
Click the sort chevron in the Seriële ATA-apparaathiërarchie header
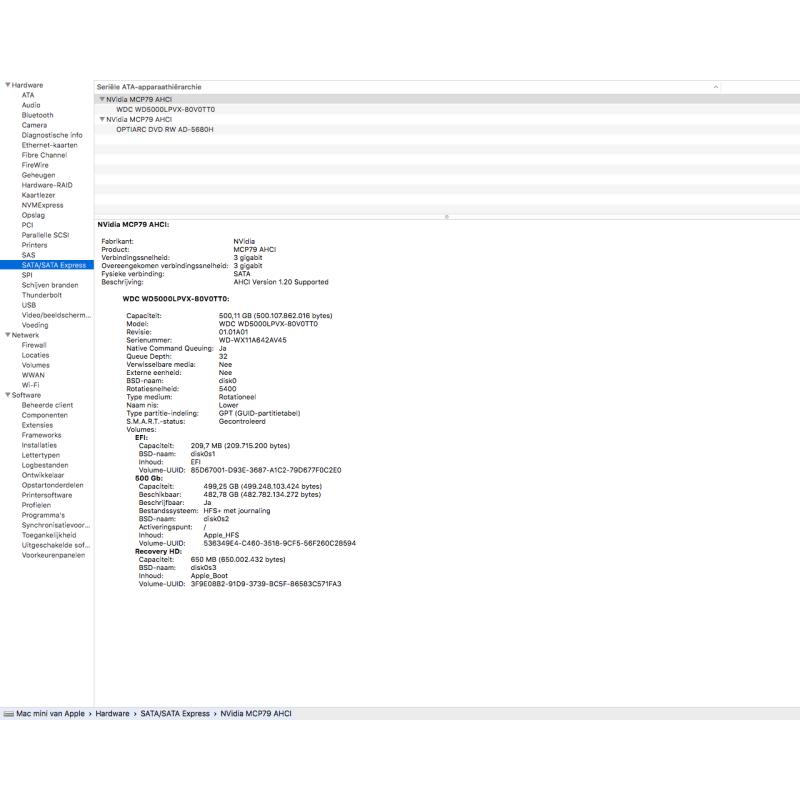coord(715,87)
